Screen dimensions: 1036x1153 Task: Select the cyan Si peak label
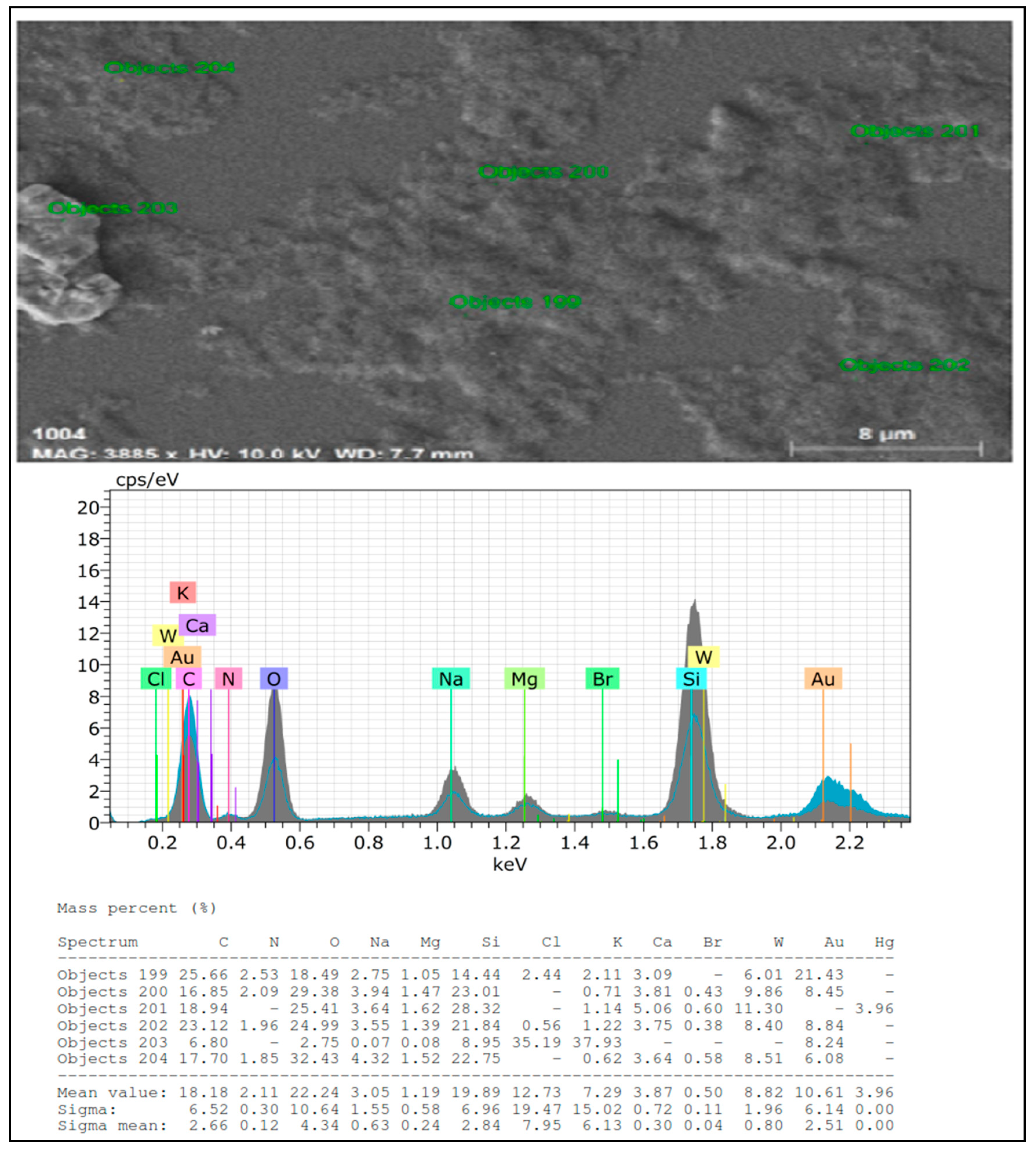click(x=691, y=679)
